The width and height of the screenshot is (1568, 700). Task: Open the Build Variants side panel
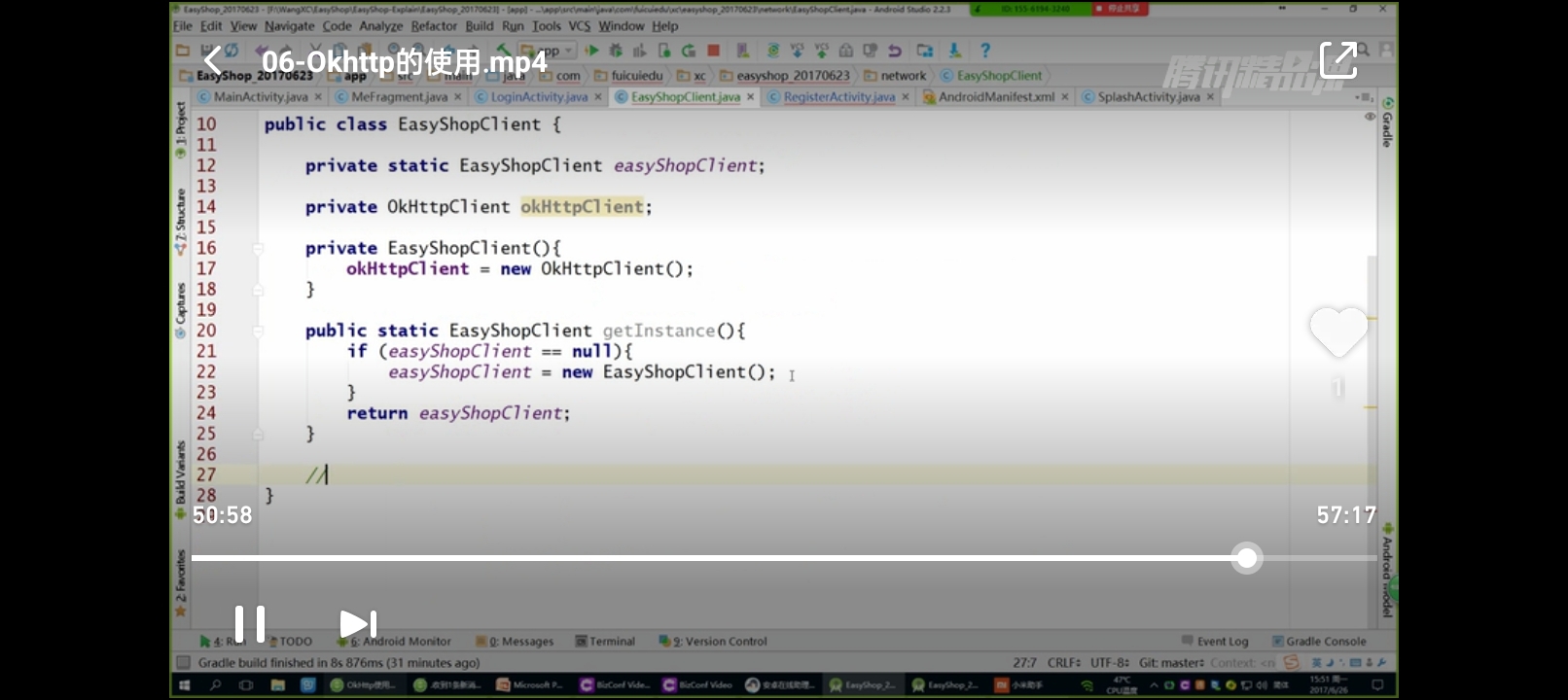click(180, 480)
